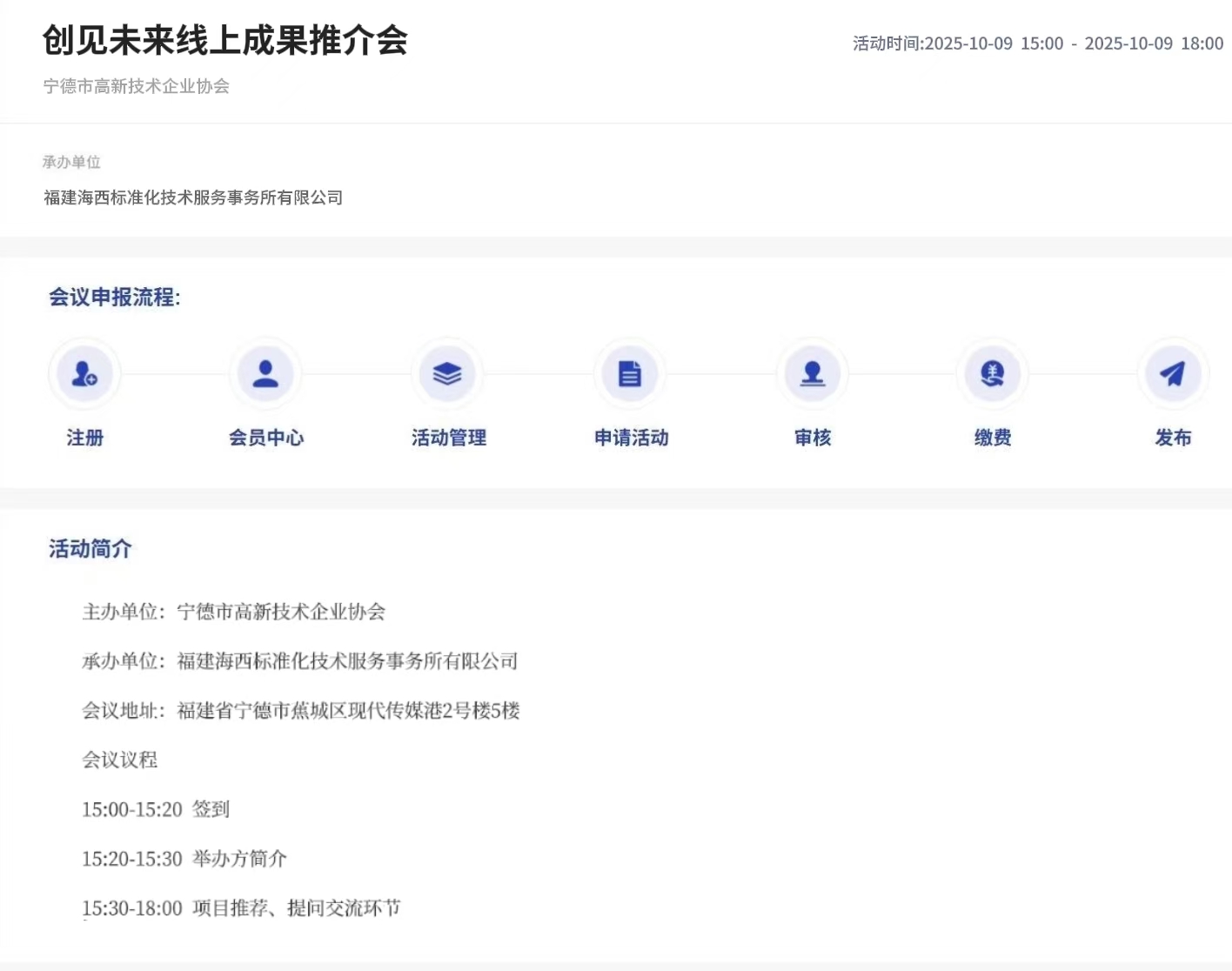Select the 缴费 step label
This screenshot has width=1232, height=971.
[x=993, y=438]
